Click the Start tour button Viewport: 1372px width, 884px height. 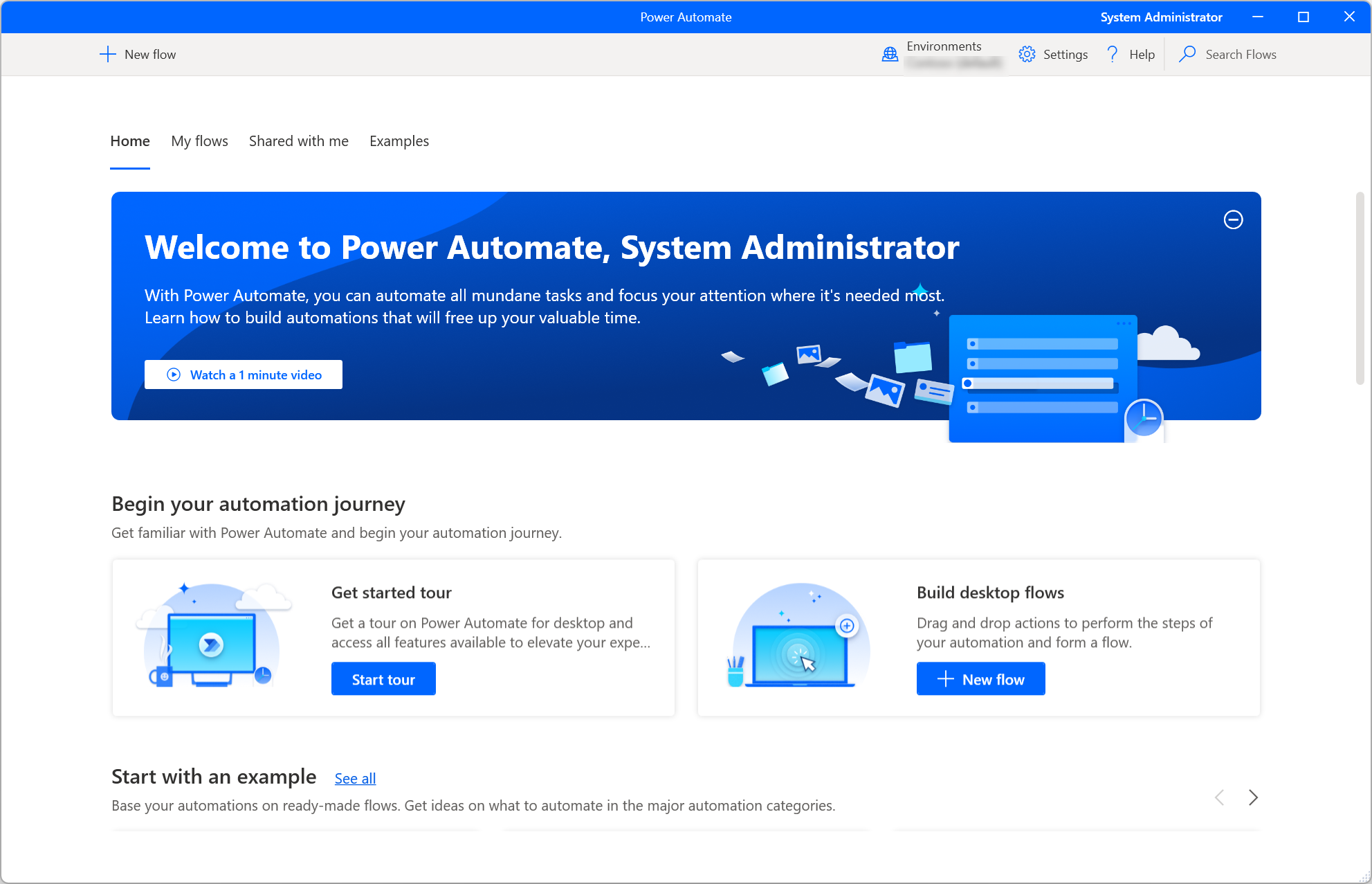pos(384,678)
